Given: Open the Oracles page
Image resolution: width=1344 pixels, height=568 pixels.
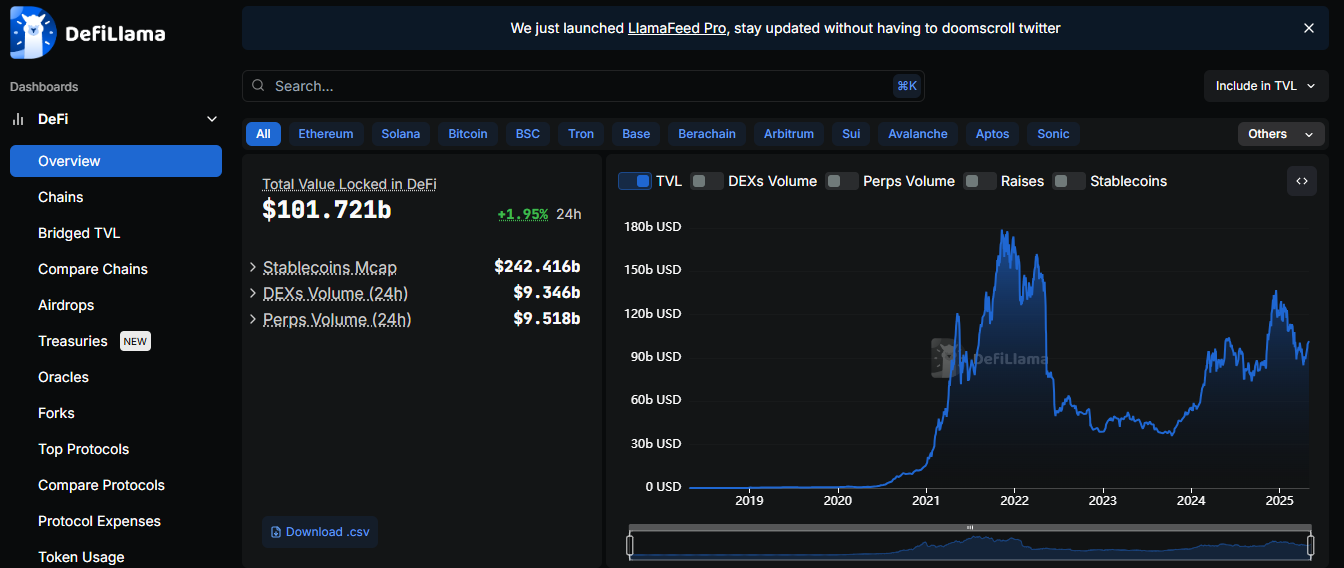Looking at the screenshot, I should [63, 377].
